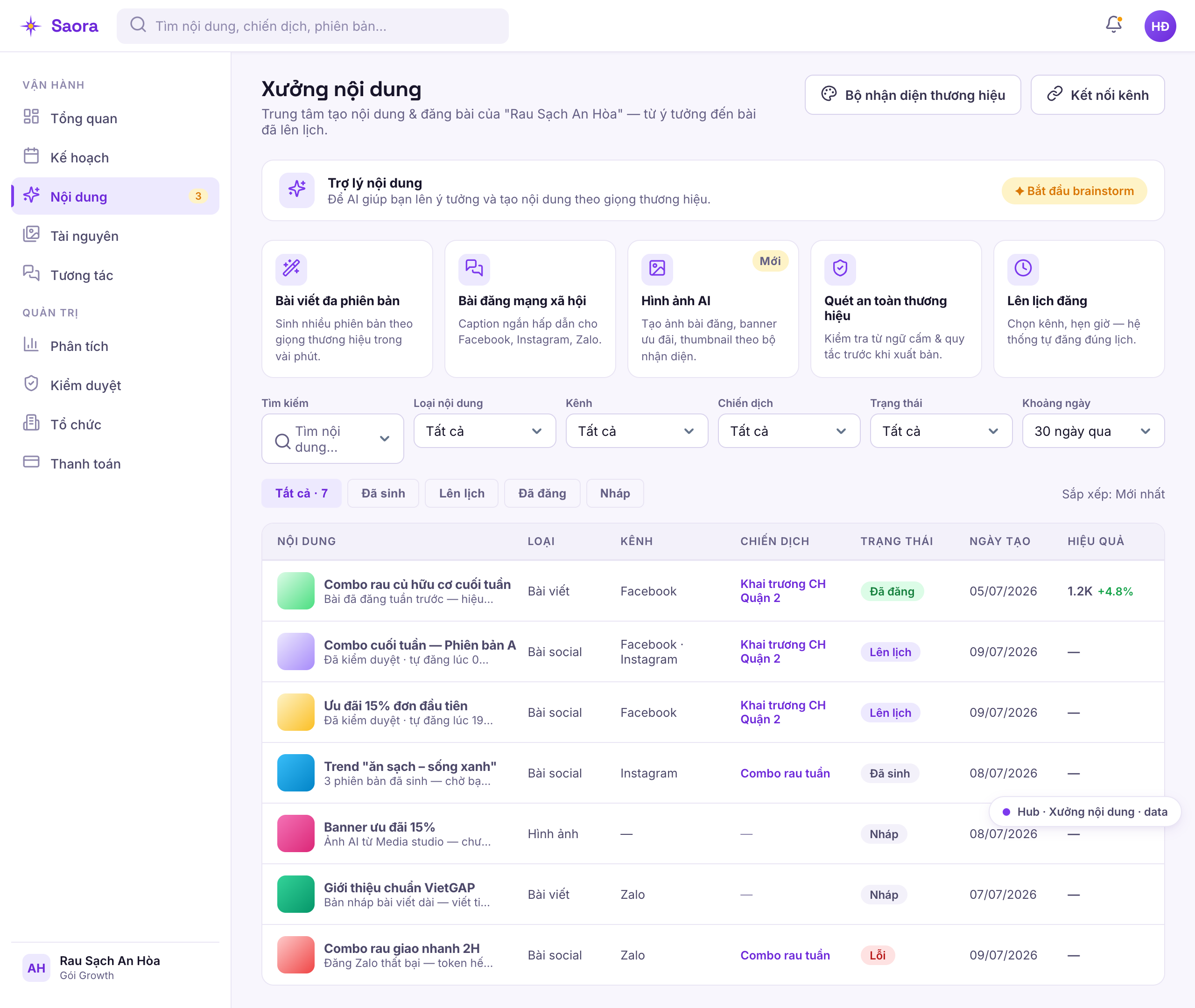Click the pink Banner ưu đãi 15% thumbnail
The width and height of the screenshot is (1195, 1008).
(x=295, y=834)
